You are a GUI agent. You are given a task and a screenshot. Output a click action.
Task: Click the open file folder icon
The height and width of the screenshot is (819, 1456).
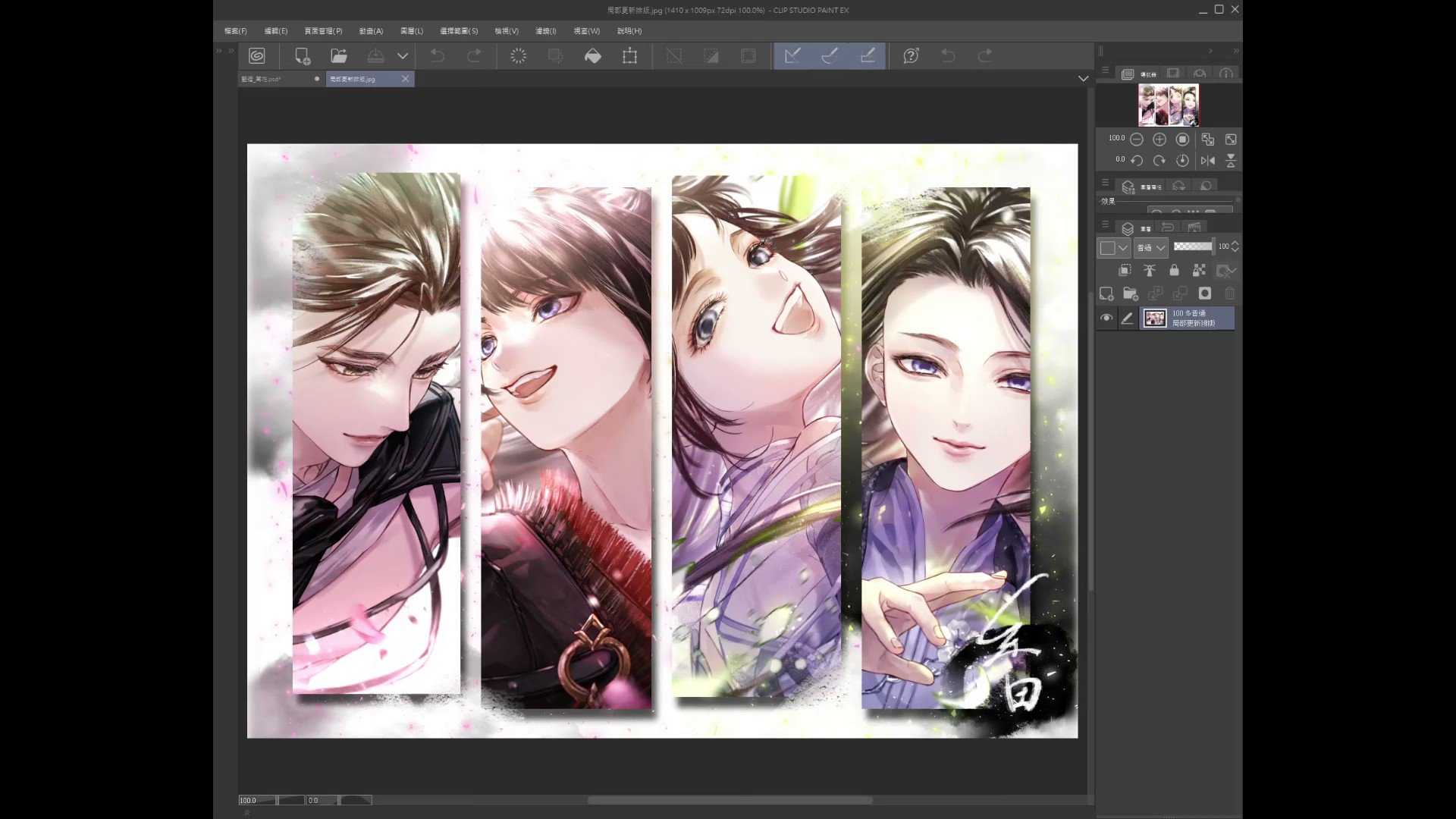338,56
